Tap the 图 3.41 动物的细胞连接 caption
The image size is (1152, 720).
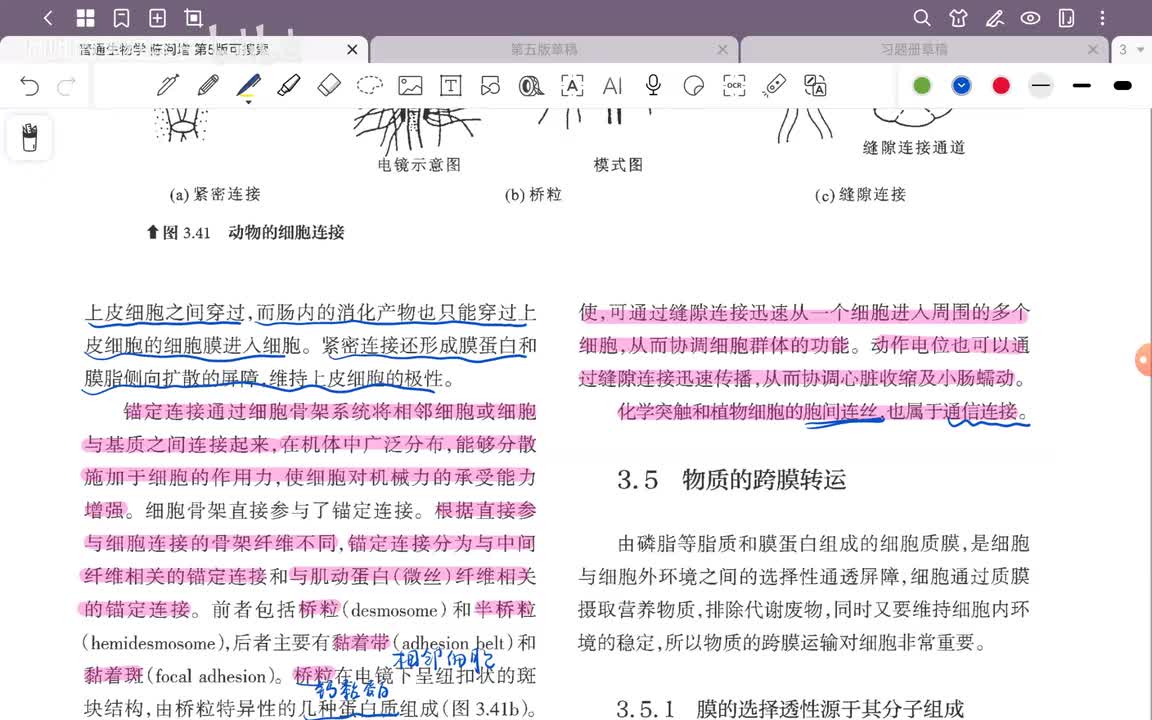pyautogui.click(x=245, y=232)
